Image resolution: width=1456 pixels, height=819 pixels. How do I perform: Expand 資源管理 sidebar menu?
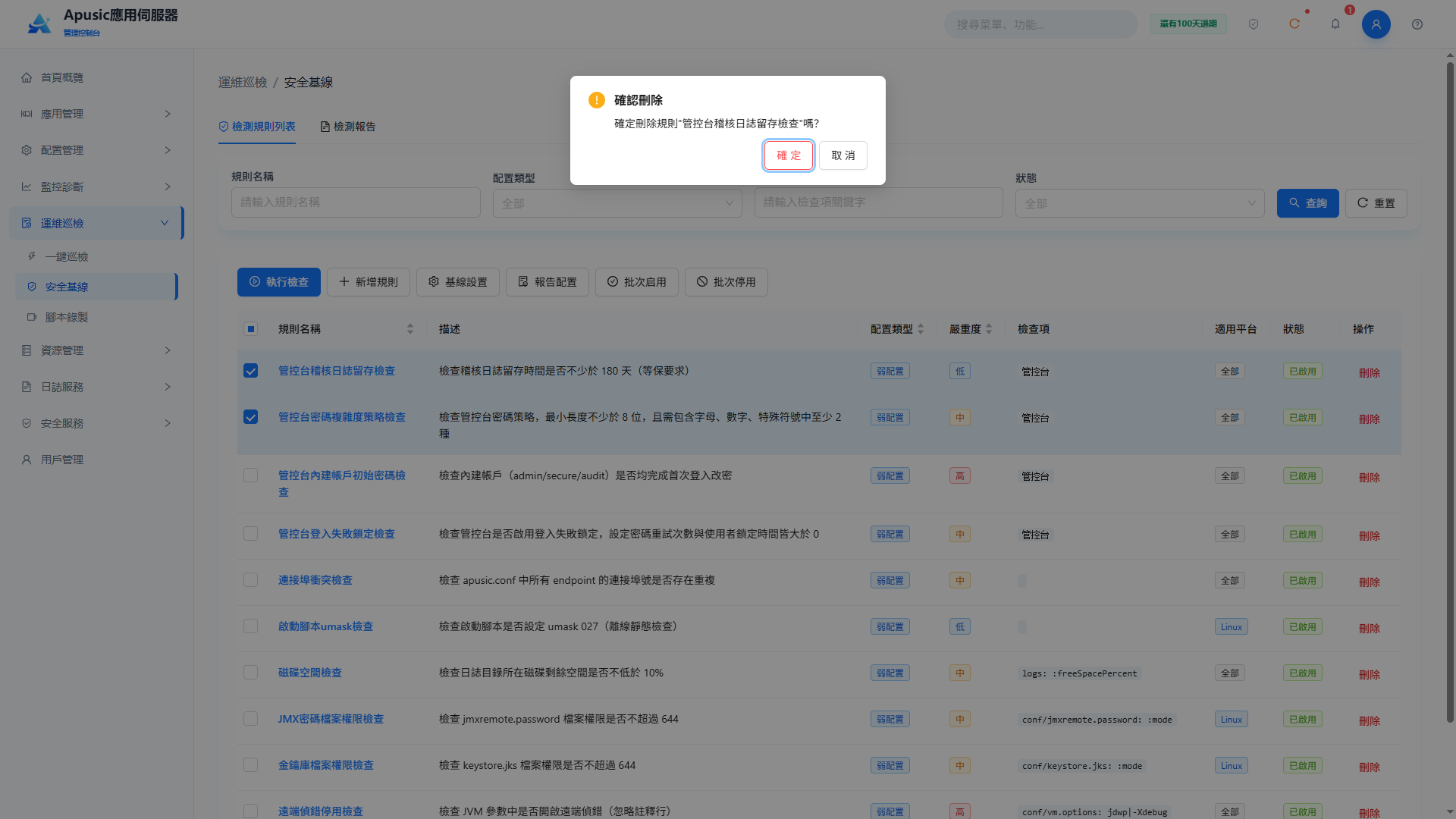97,350
